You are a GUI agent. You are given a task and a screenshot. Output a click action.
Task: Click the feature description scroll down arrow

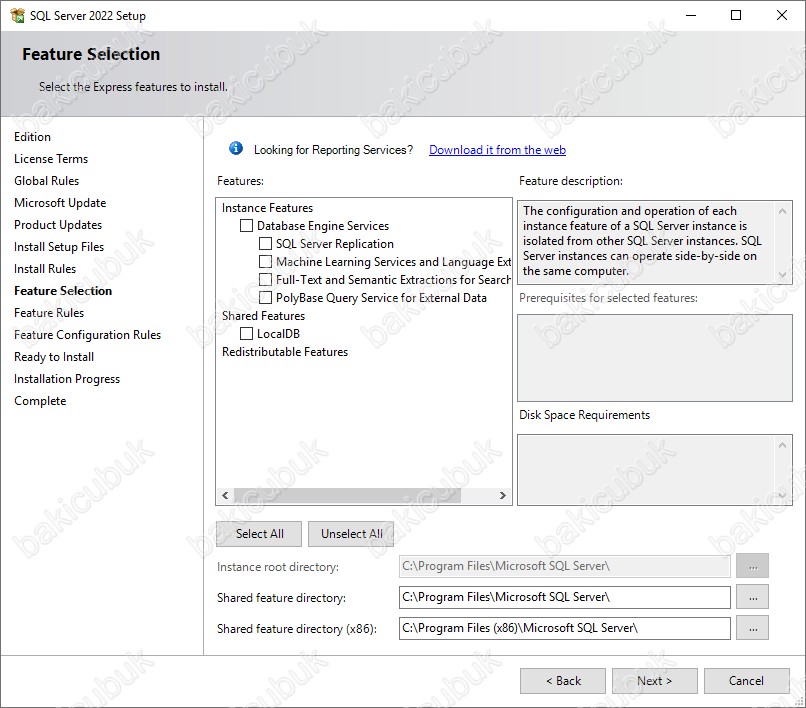click(782, 275)
